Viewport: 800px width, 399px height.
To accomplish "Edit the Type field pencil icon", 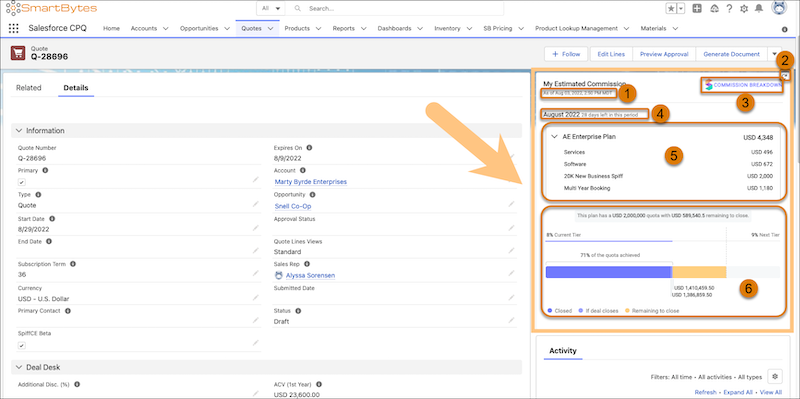I will [256, 204].
